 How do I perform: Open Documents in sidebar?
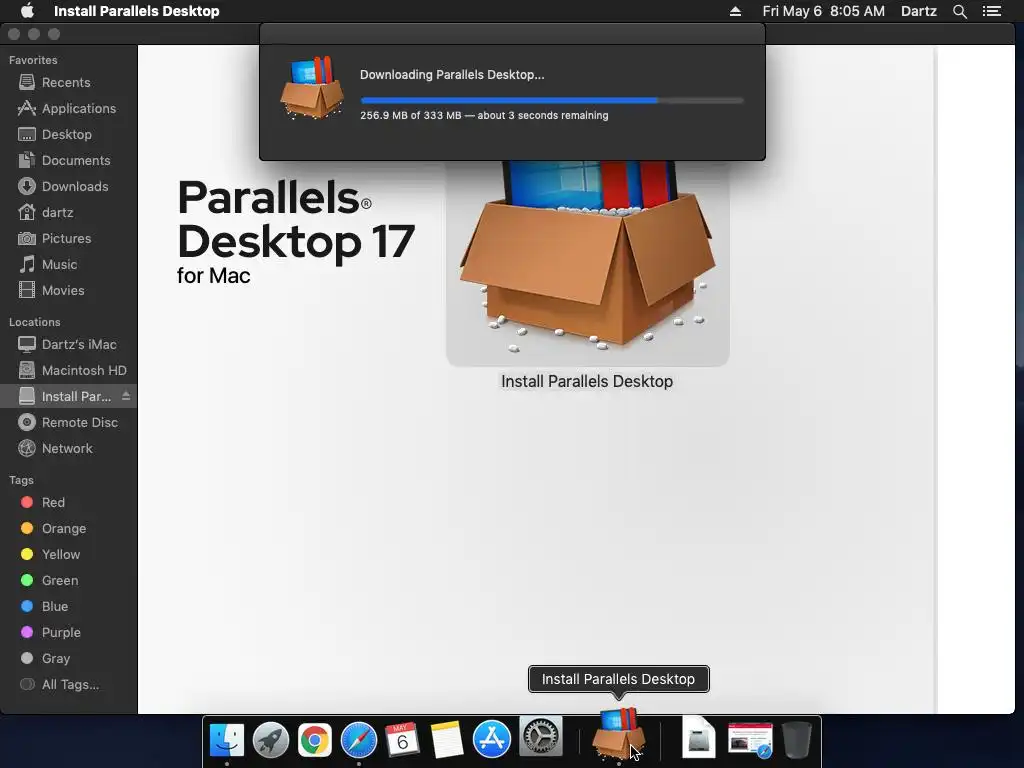[69, 161]
